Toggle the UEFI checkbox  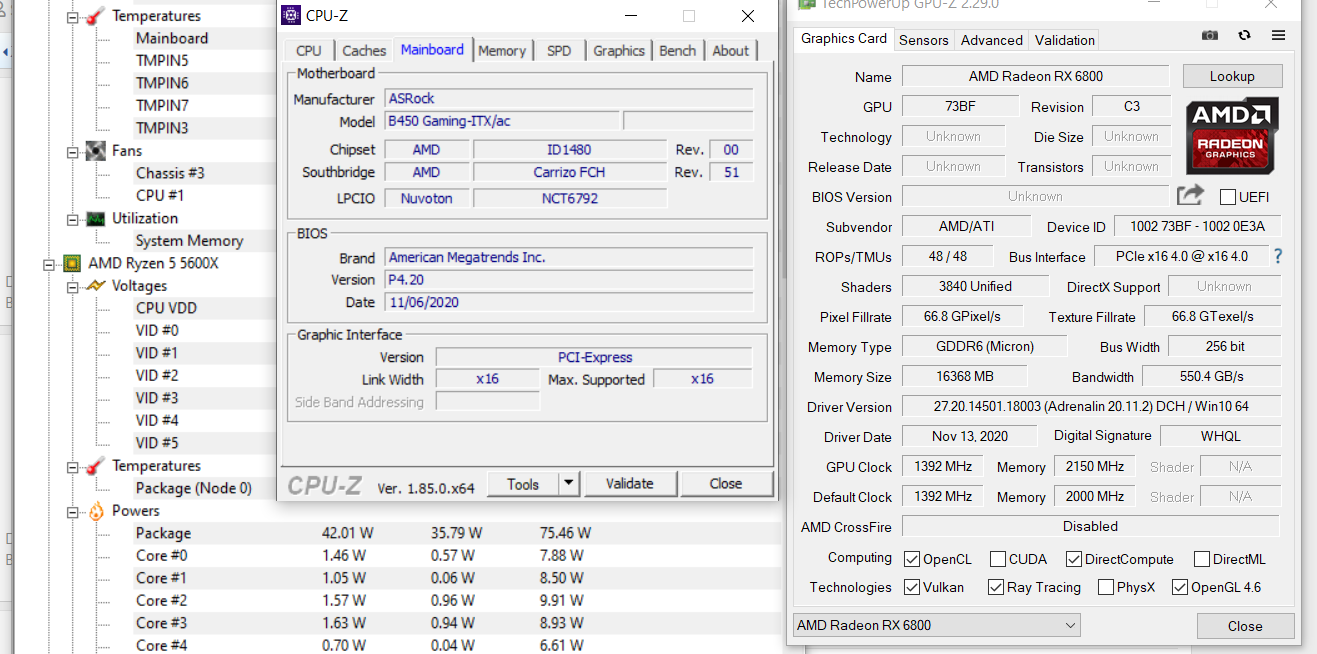pos(1228,197)
